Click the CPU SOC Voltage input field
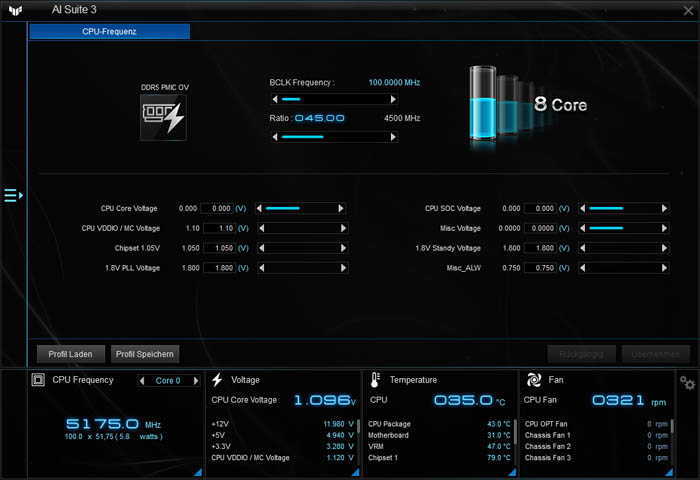The height and width of the screenshot is (480, 700). [540, 208]
